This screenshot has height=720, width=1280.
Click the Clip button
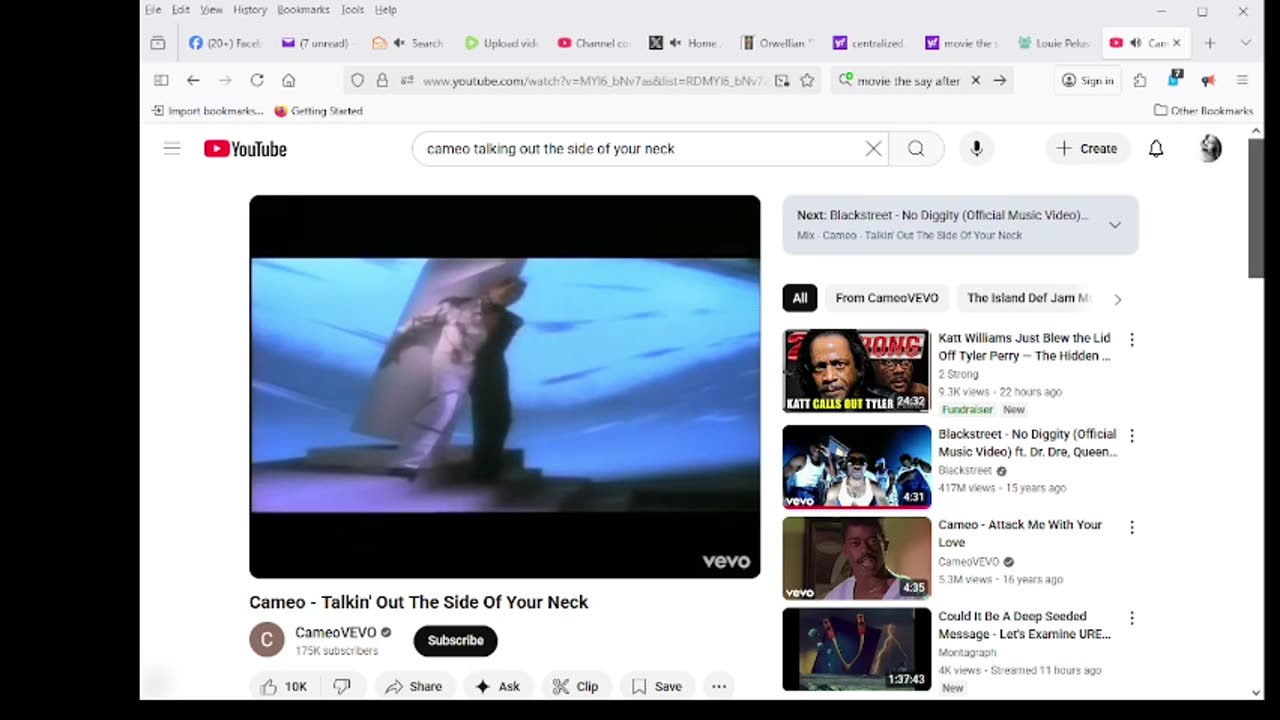click(x=576, y=686)
